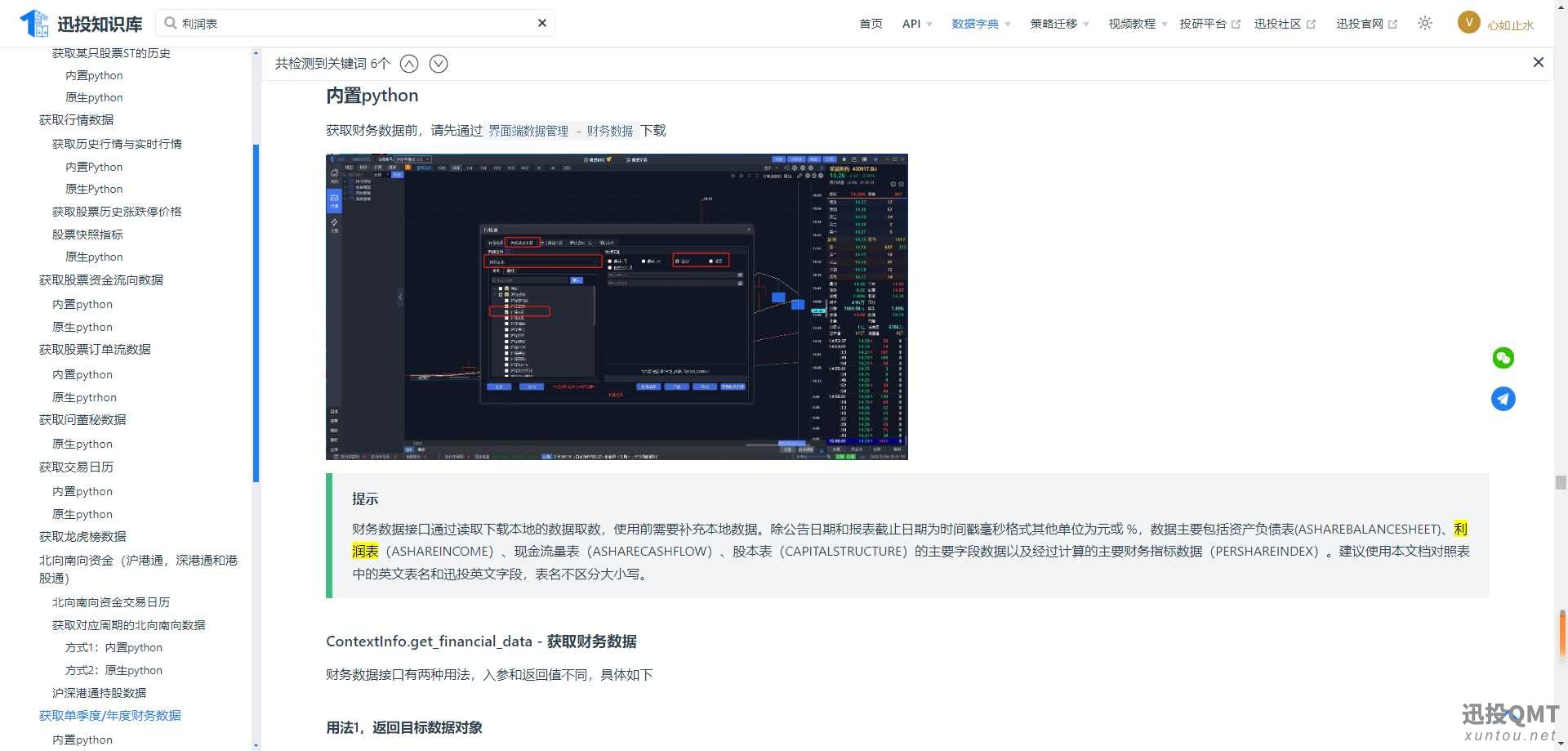Screen dimensions: 1568x751
Task: Click the 界面端数据管理 - 财务数据 code text
Action: pos(560,131)
